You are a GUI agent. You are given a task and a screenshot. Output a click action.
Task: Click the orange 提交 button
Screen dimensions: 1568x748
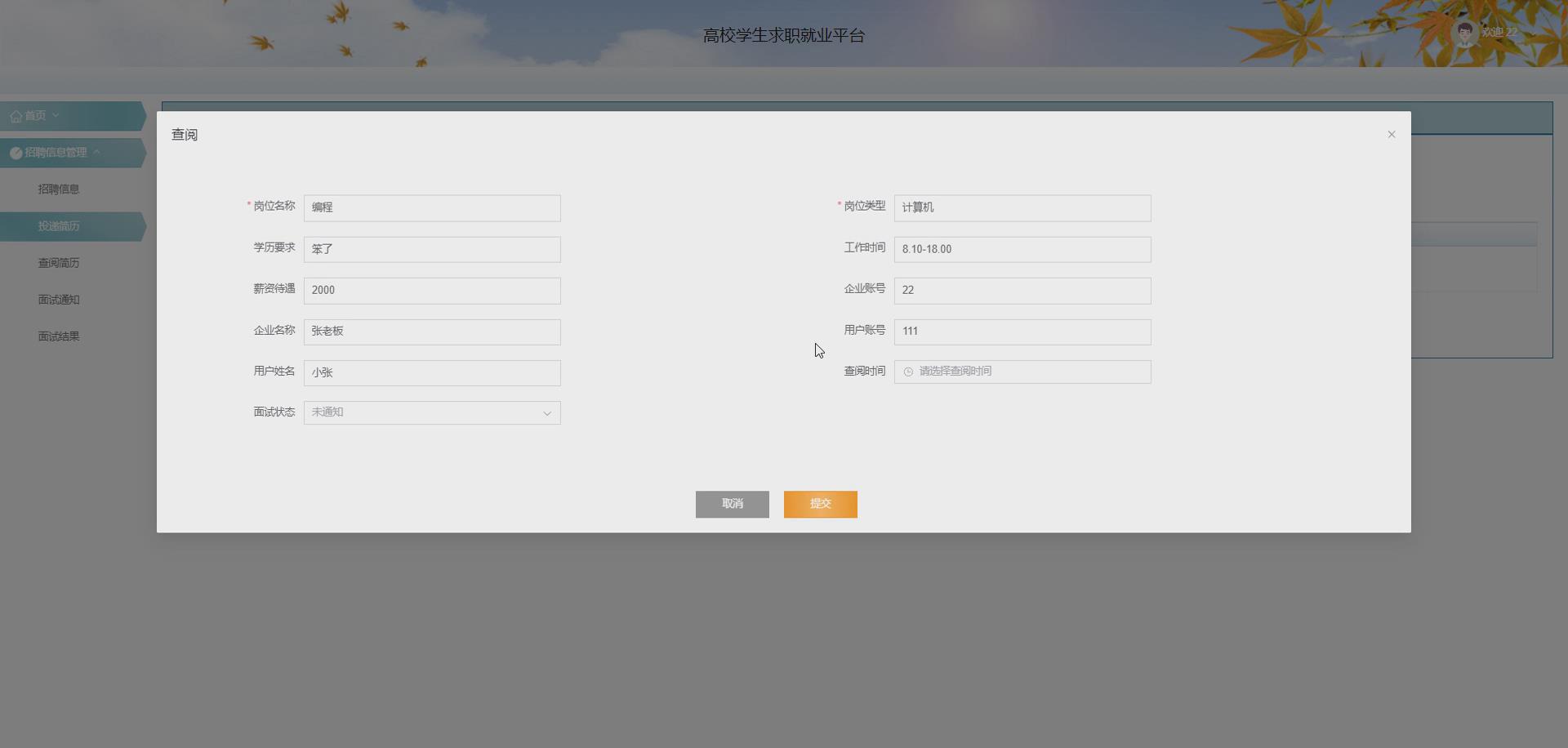(x=820, y=504)
